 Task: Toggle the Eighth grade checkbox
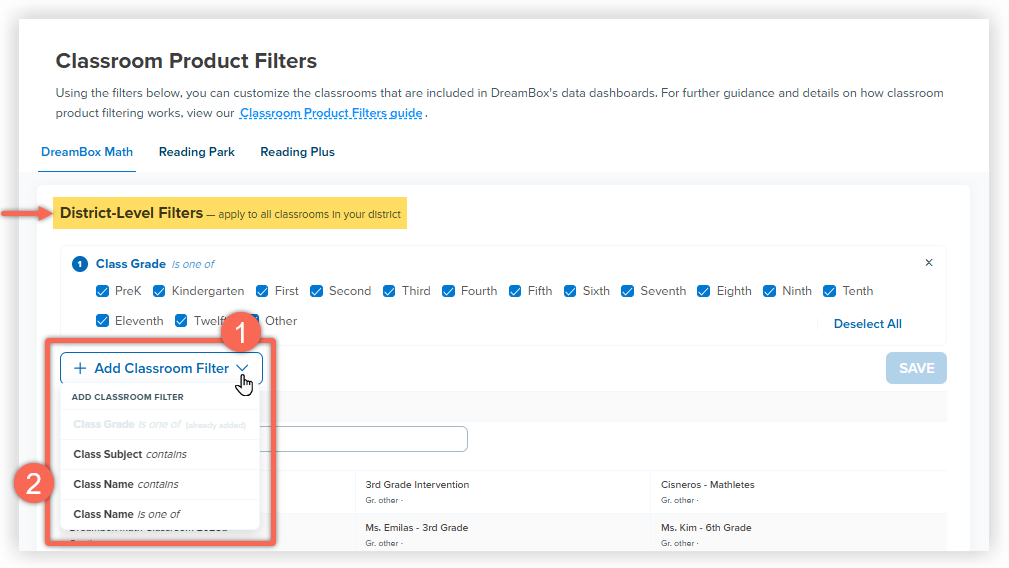point(704,291)
